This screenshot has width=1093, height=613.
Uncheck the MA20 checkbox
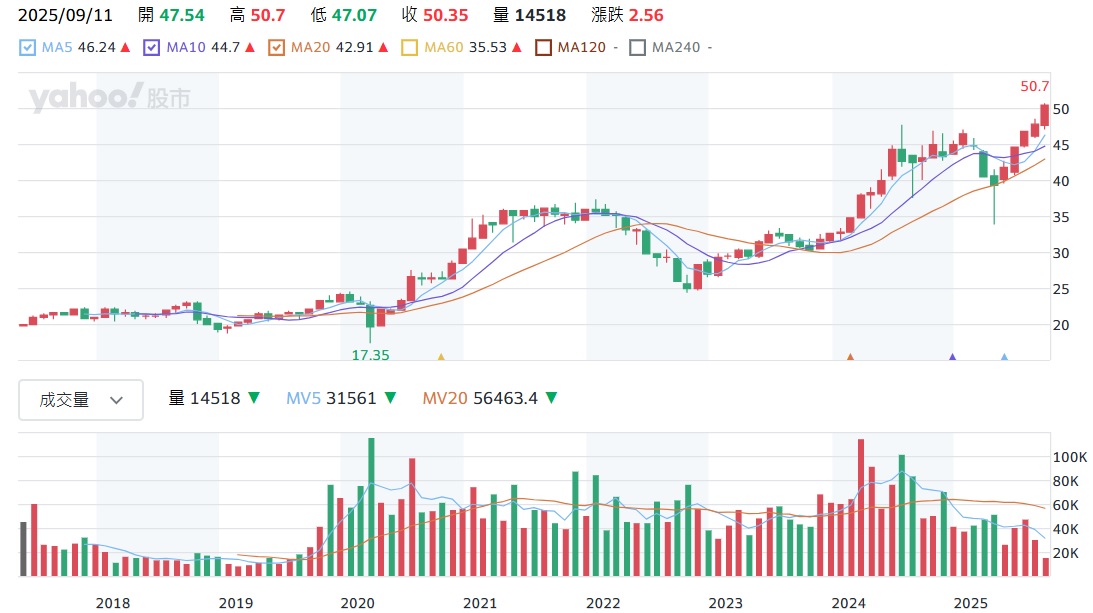click(x=278, y=47)
